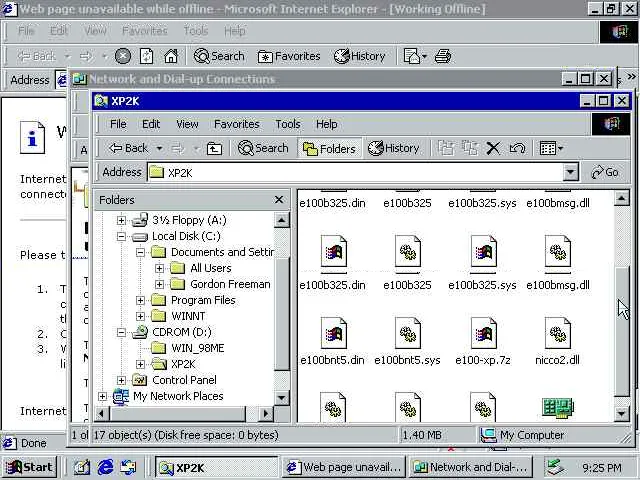Open Back history dropdown arrow in XP2K

(159, 148)
